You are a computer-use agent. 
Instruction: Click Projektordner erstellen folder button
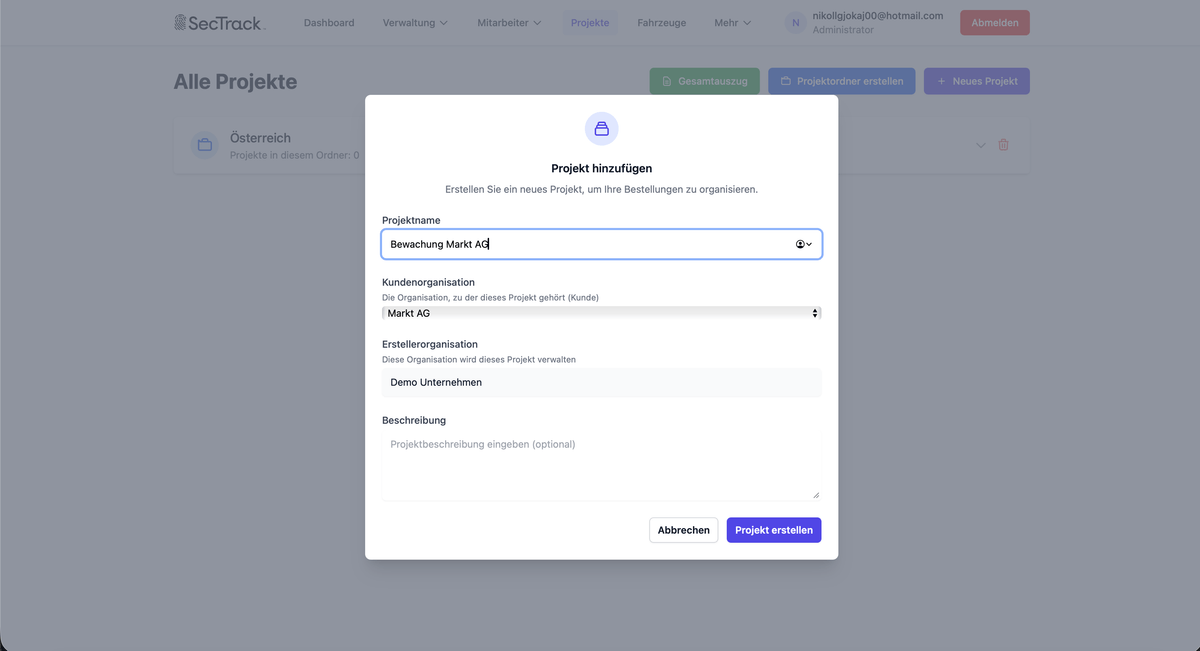[x=841, y=81]
